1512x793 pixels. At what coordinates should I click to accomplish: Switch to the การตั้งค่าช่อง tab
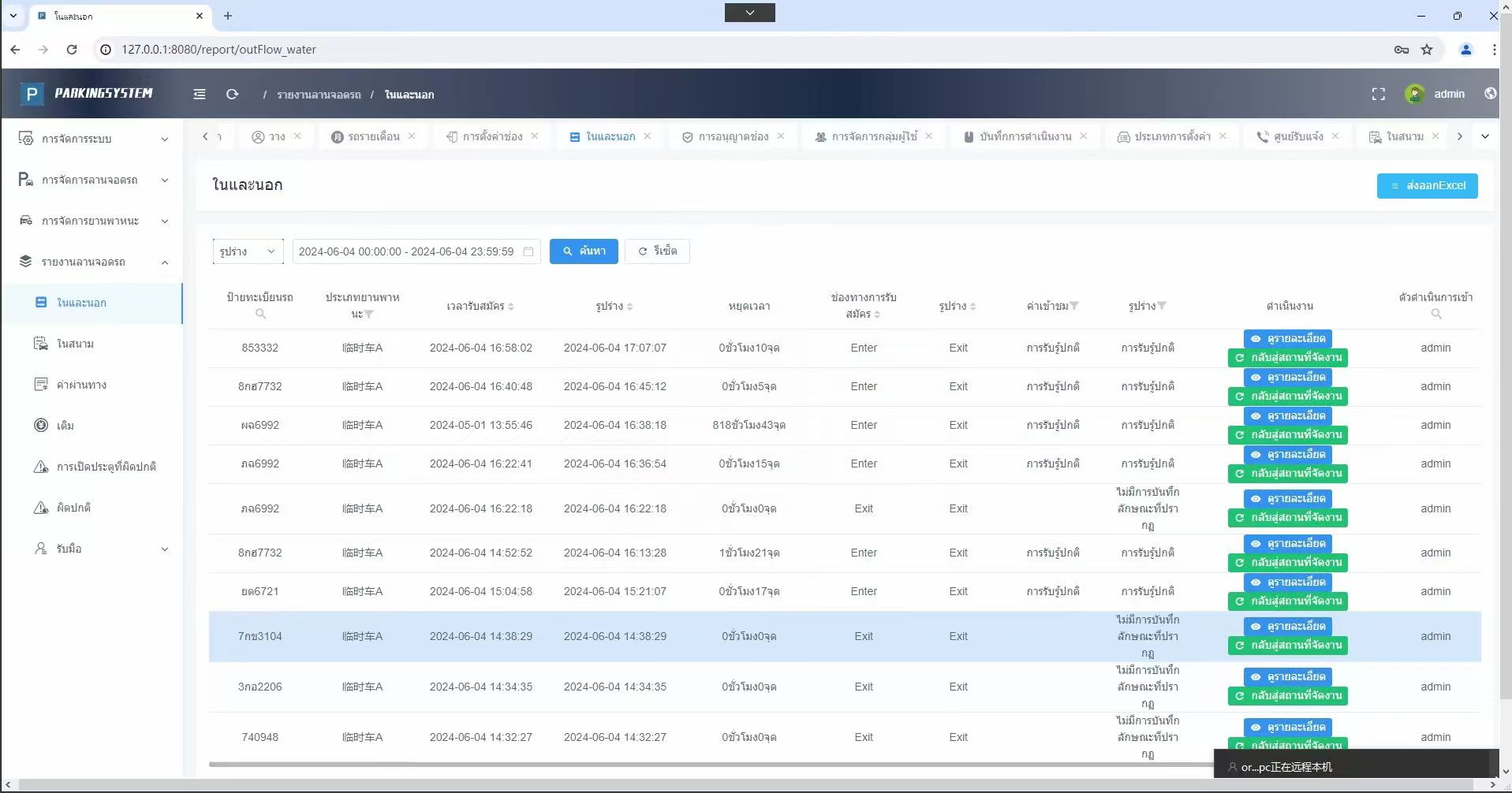pyautogui.click(x=492, y=136)
